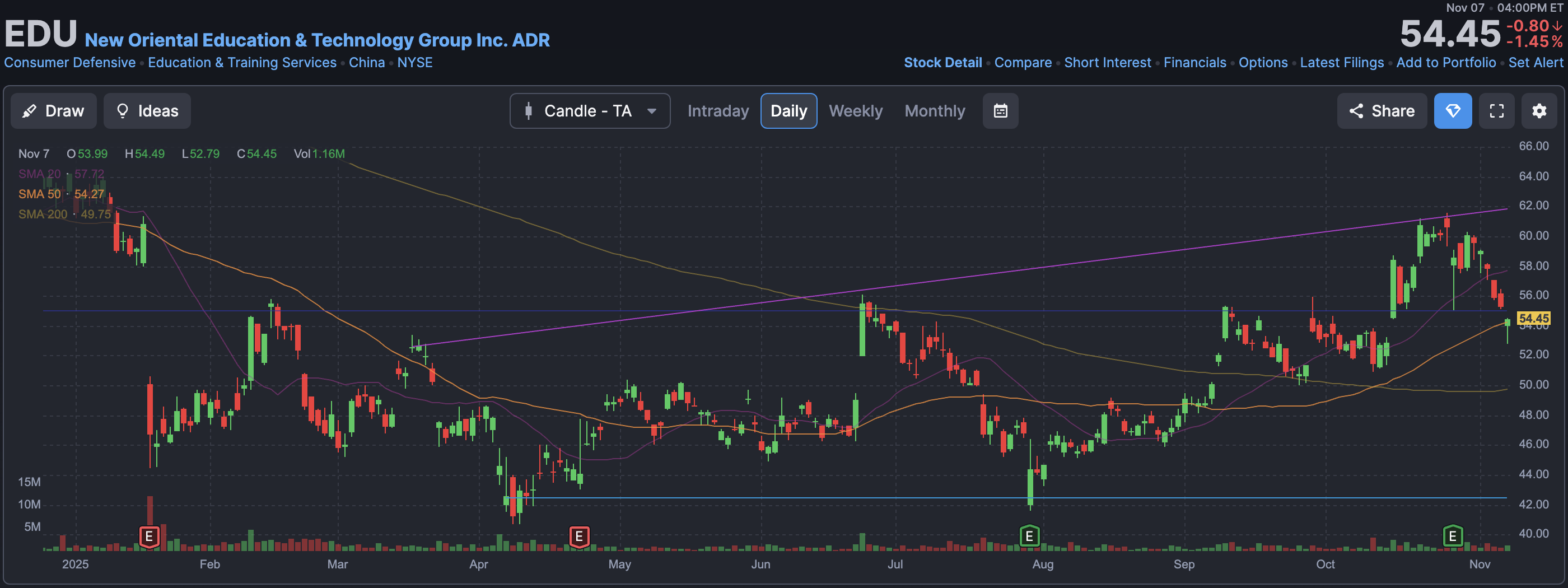This screenshot has height=588, width=1568.
Task: Switch to the Monthly timeframe
Action: click(934, 111)
